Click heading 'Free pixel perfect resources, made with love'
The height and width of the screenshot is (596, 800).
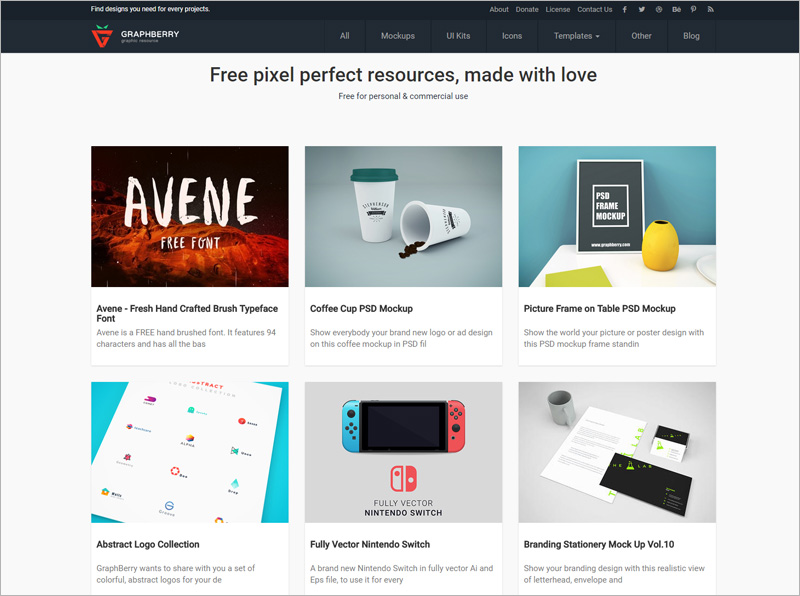tap(403, 75)
